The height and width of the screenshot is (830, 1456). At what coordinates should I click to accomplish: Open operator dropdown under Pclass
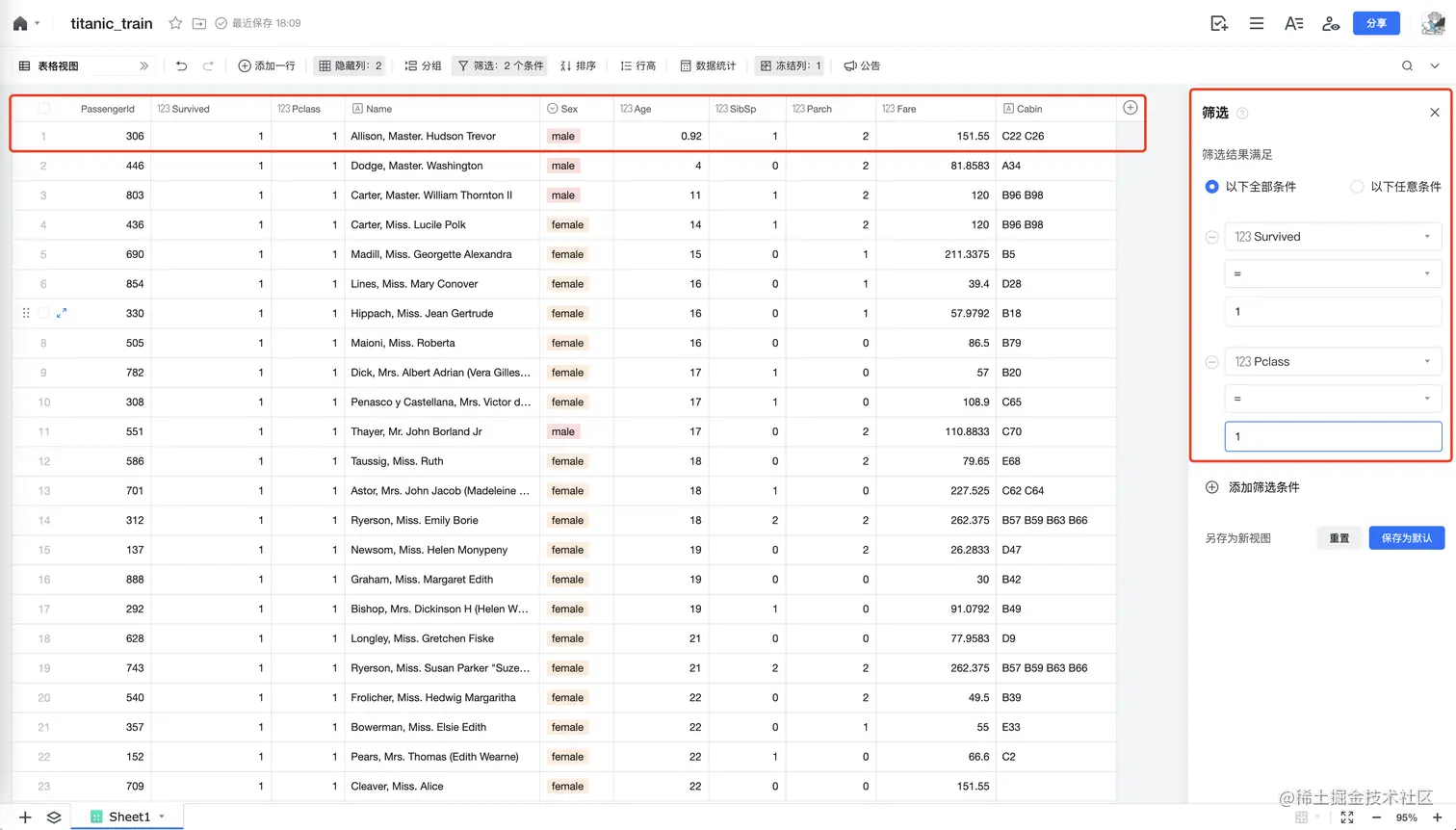(1333, 399)
